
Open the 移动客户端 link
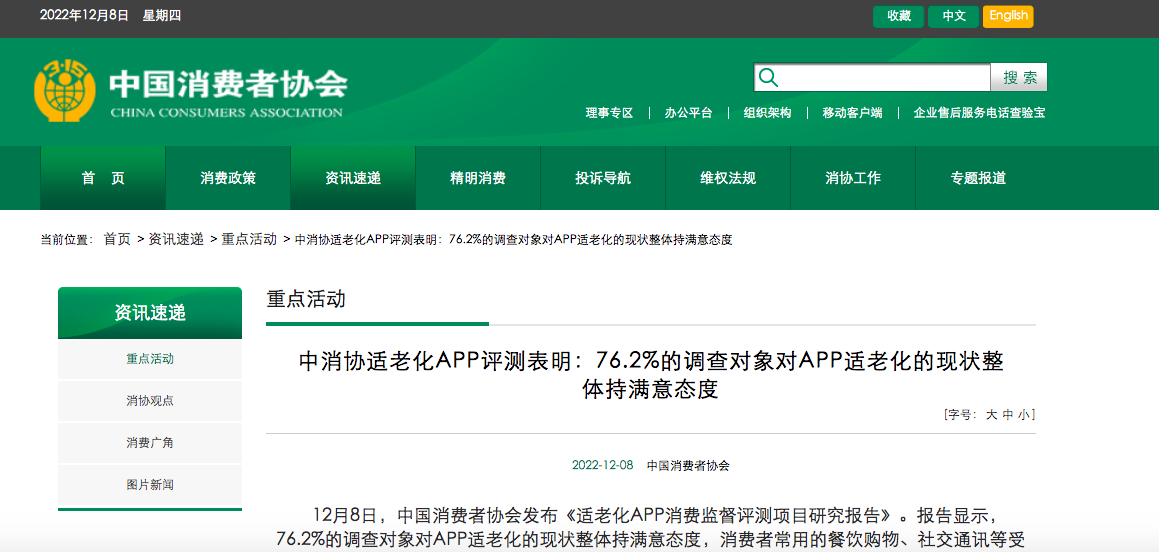(x=852, y=113)
